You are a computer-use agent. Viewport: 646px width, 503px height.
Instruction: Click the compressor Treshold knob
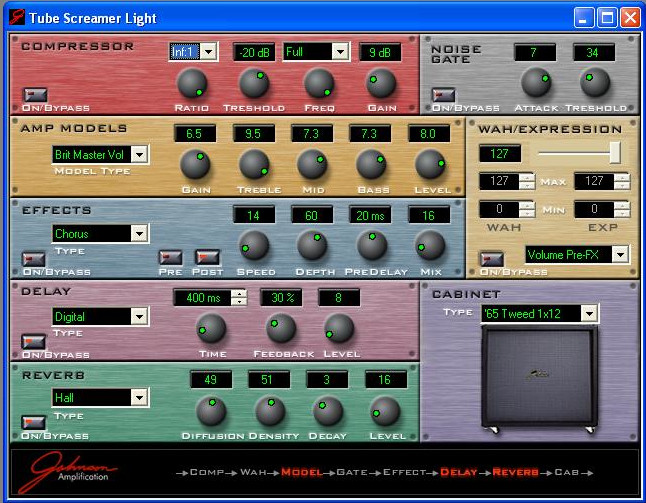pyautogui.click(x=254, y=84)
